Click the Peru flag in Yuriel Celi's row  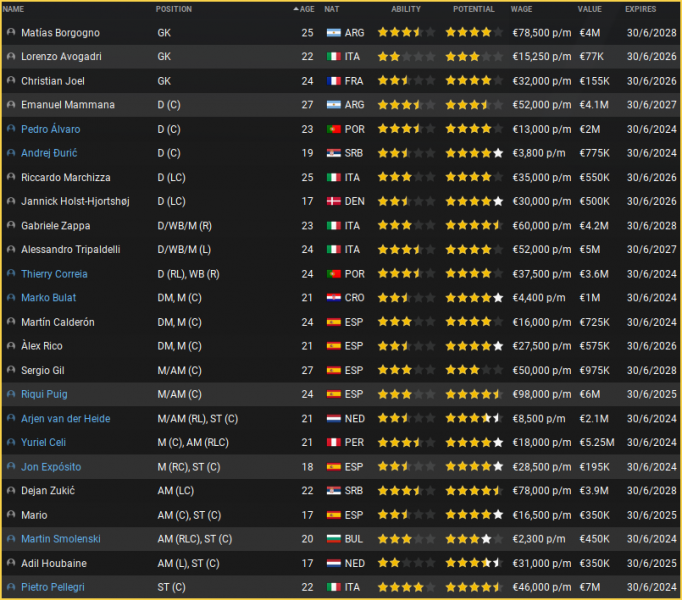coord(333,443)
